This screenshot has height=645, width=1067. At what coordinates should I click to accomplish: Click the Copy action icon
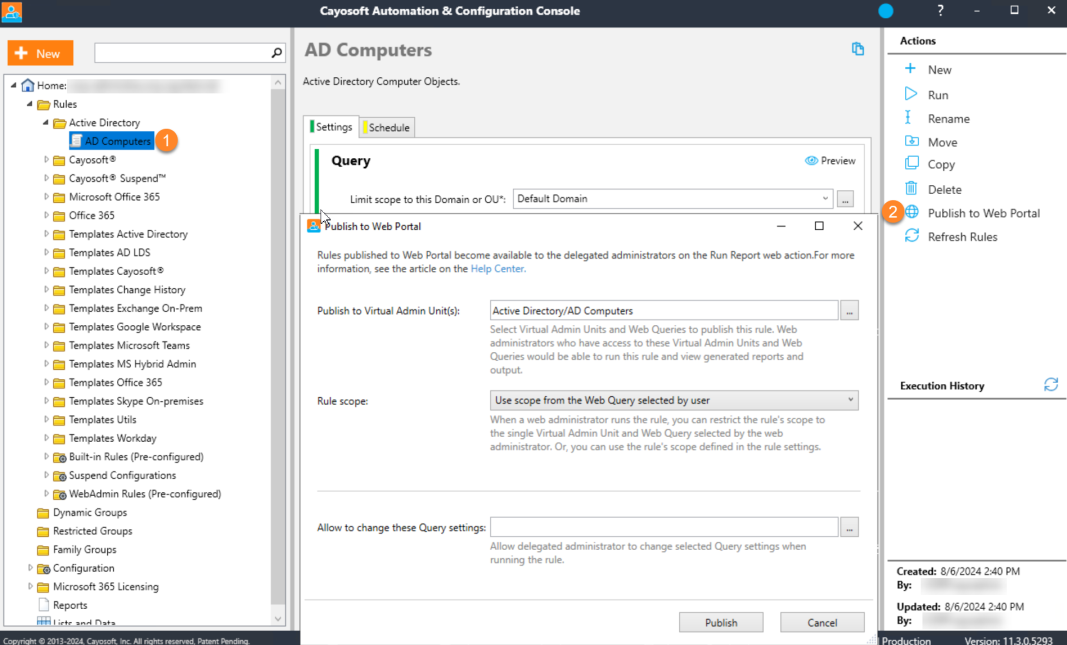tap(911, 163)
